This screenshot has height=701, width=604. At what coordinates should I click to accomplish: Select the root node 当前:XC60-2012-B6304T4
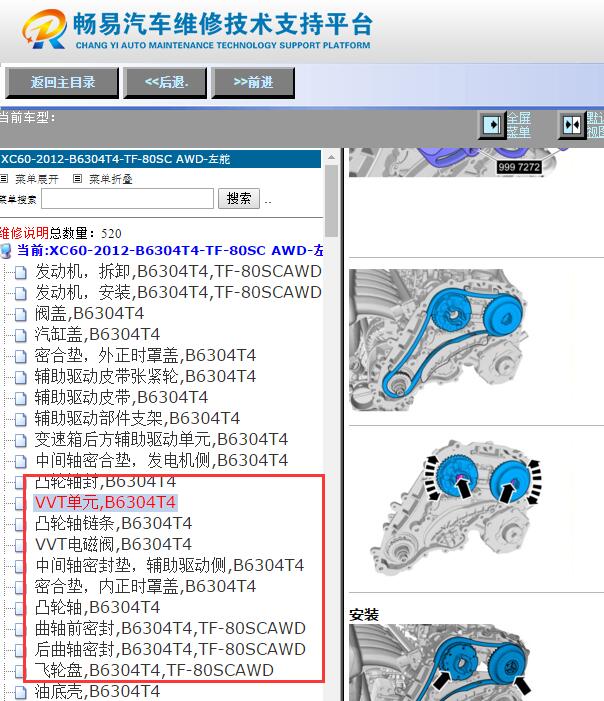click(x=170, y=250)
